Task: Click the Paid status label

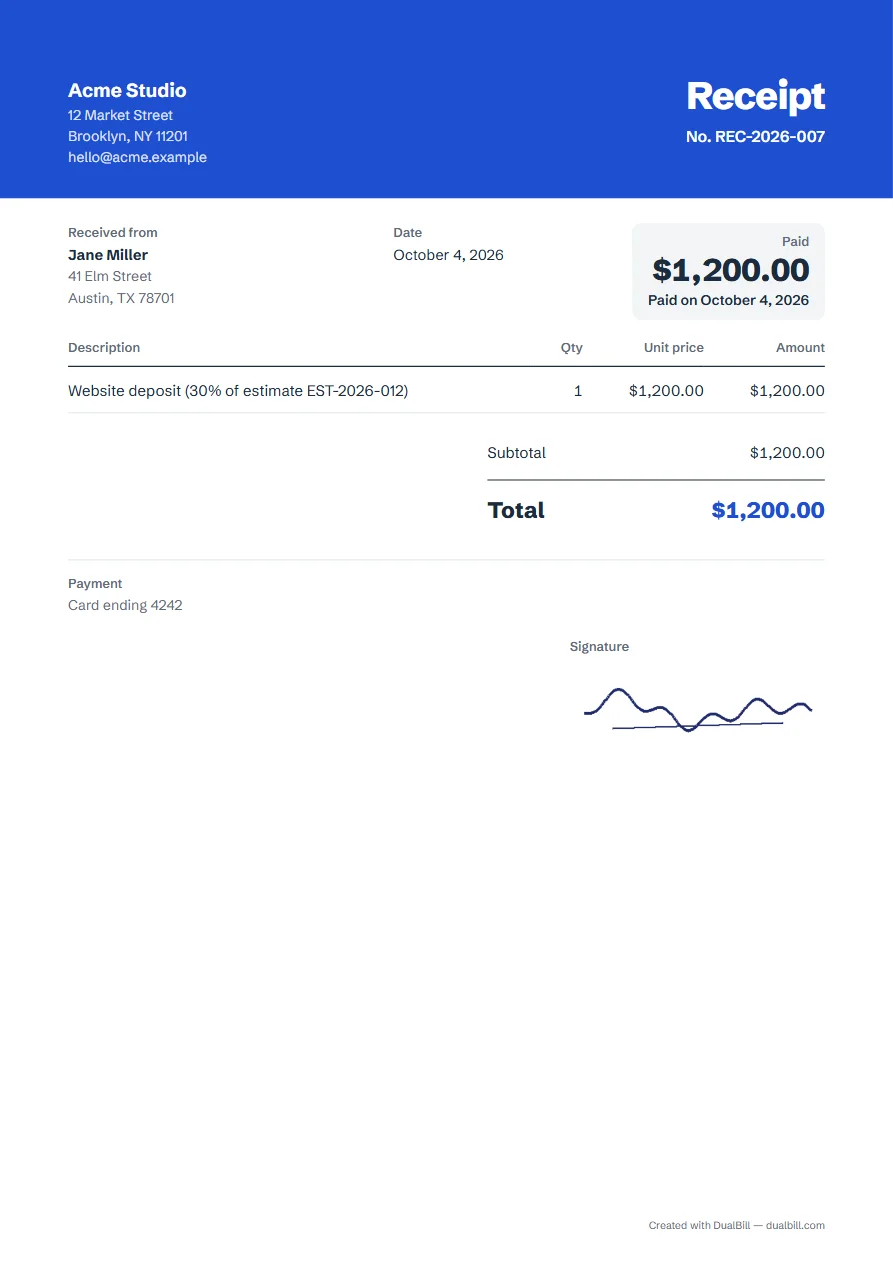Action: 796,241
